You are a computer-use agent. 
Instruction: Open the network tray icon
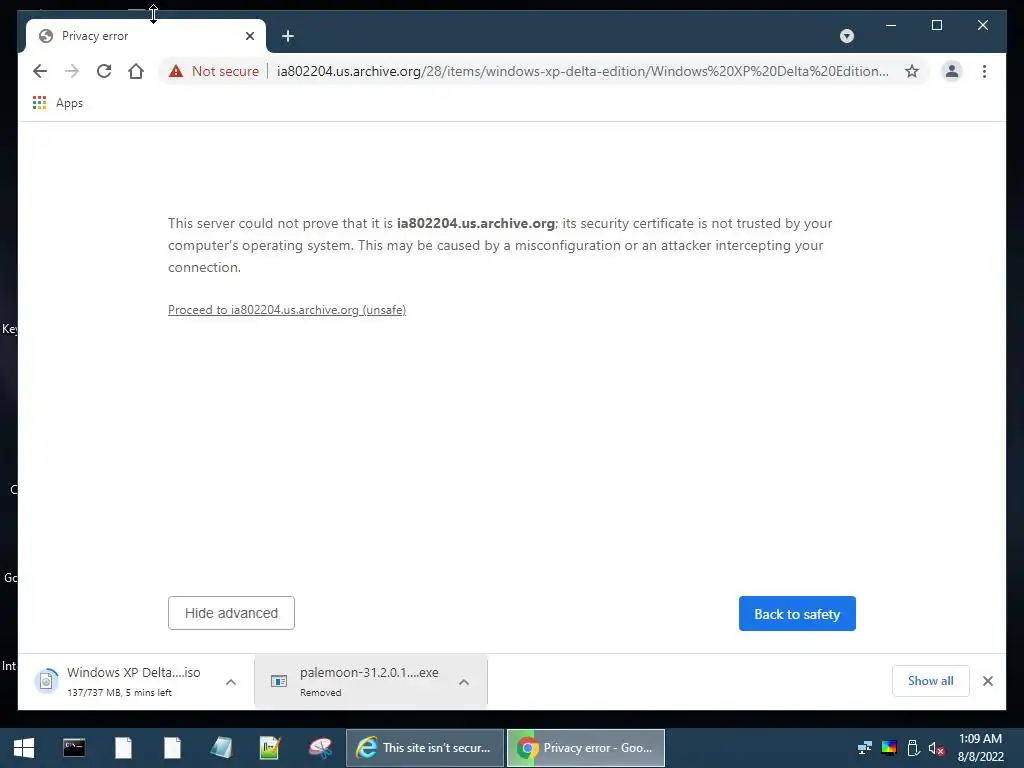point(865,748)
